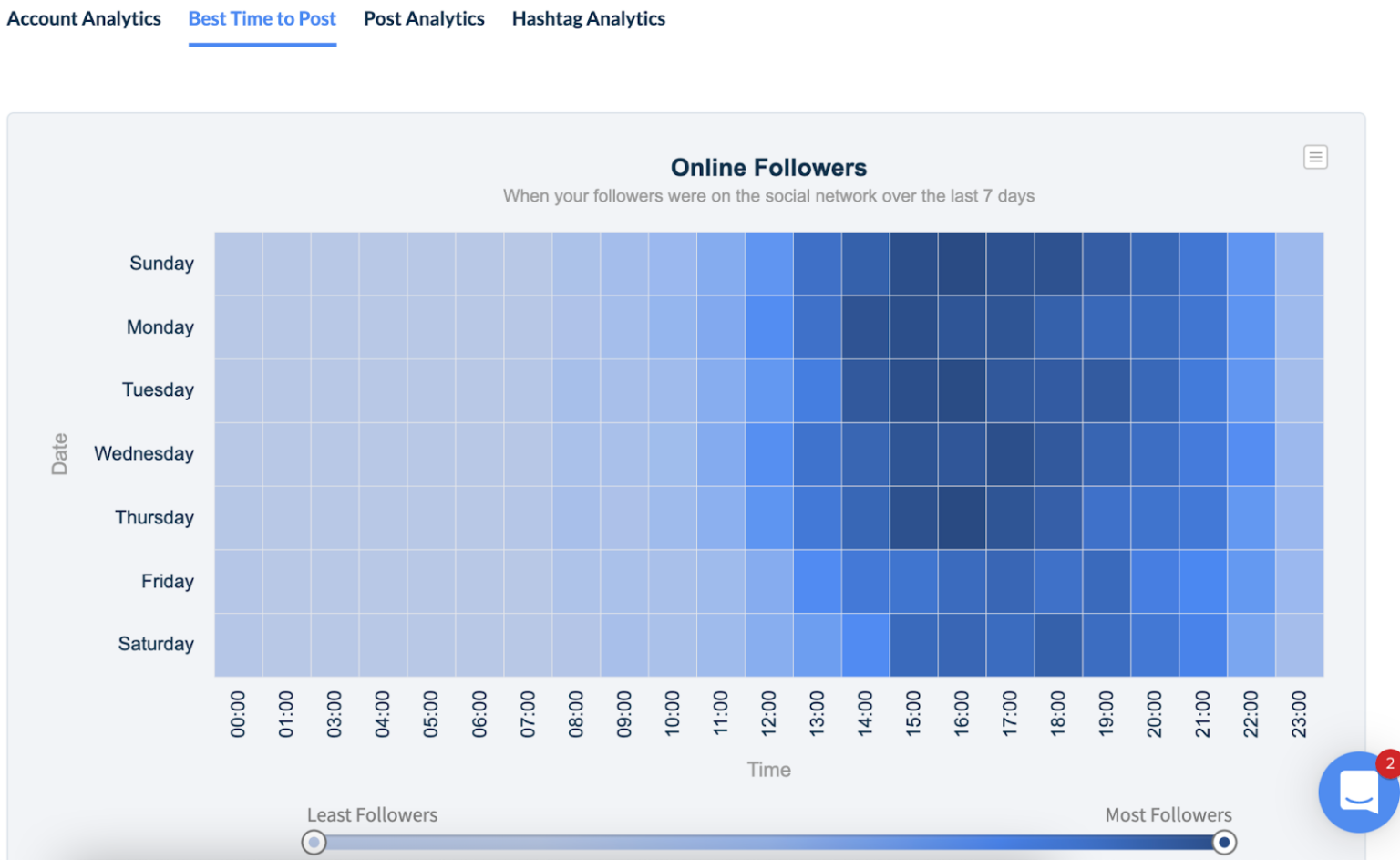Select the Wednesday 17:00 heatmap cell
This screenshot has height=860, width=1400.
[1009, 453]
